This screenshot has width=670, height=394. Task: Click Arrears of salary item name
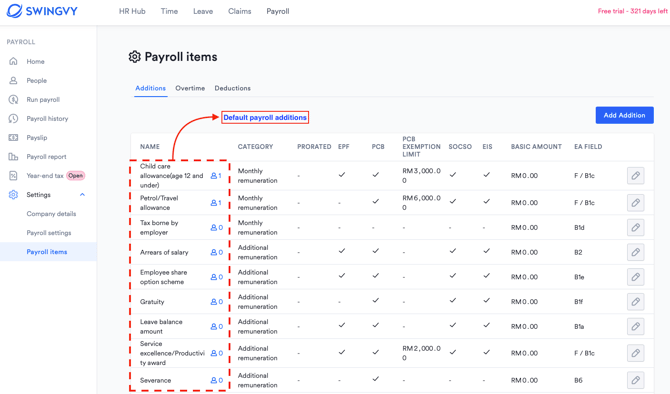pyautogui.click(x=164, y=252)
